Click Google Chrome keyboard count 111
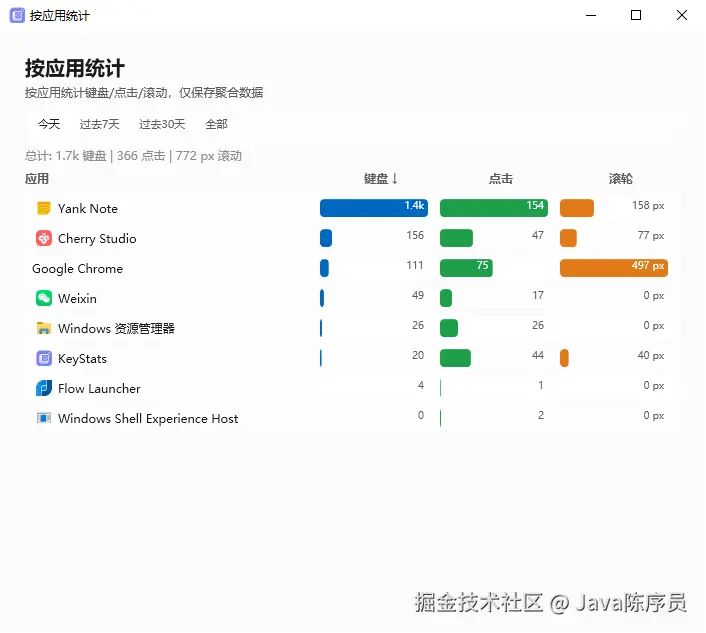The width and height of the screenshot is (706, 633). click(415, 265)
